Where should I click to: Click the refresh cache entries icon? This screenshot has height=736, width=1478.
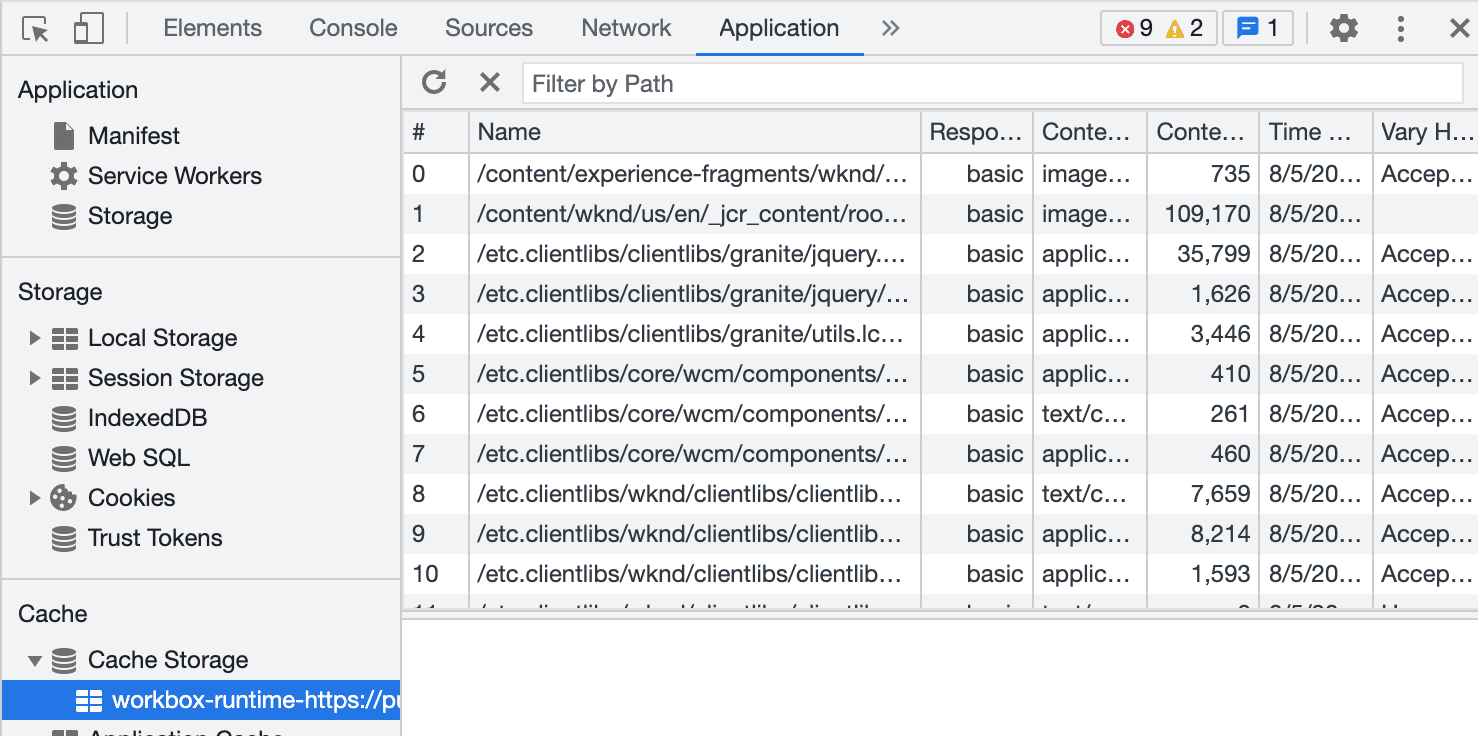pyautogui.click(x=434, y=82)
